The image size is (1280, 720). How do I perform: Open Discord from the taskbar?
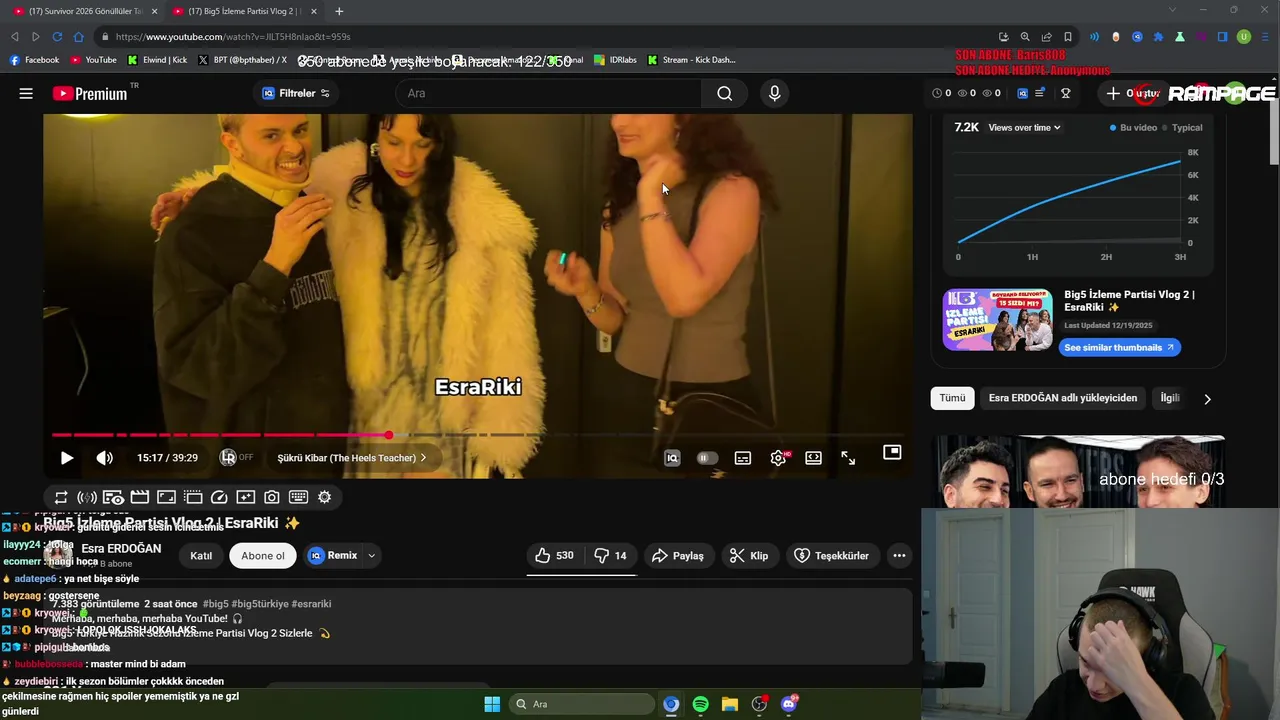(789, 704)
